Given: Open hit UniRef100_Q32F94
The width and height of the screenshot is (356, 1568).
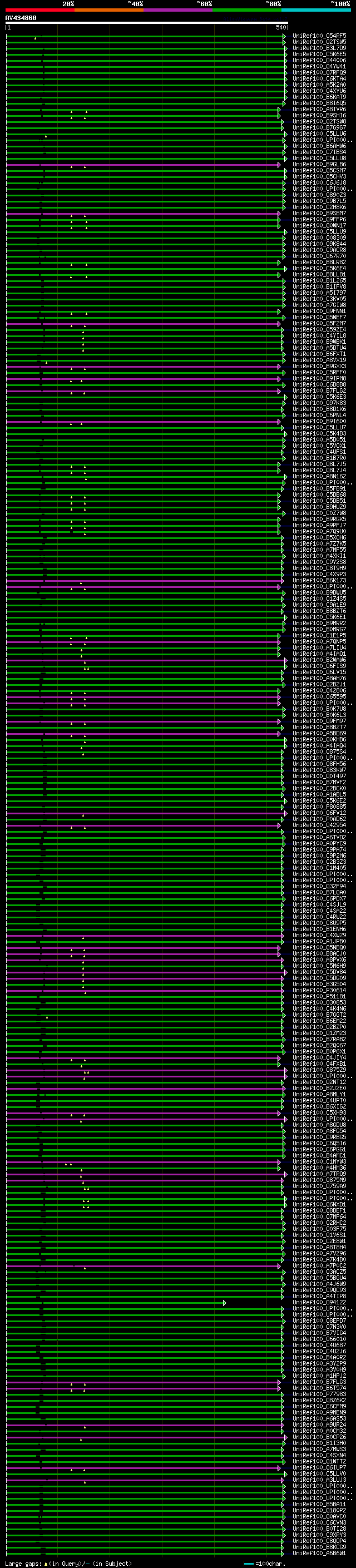Looking at the screenshot, I should point(319,886).
